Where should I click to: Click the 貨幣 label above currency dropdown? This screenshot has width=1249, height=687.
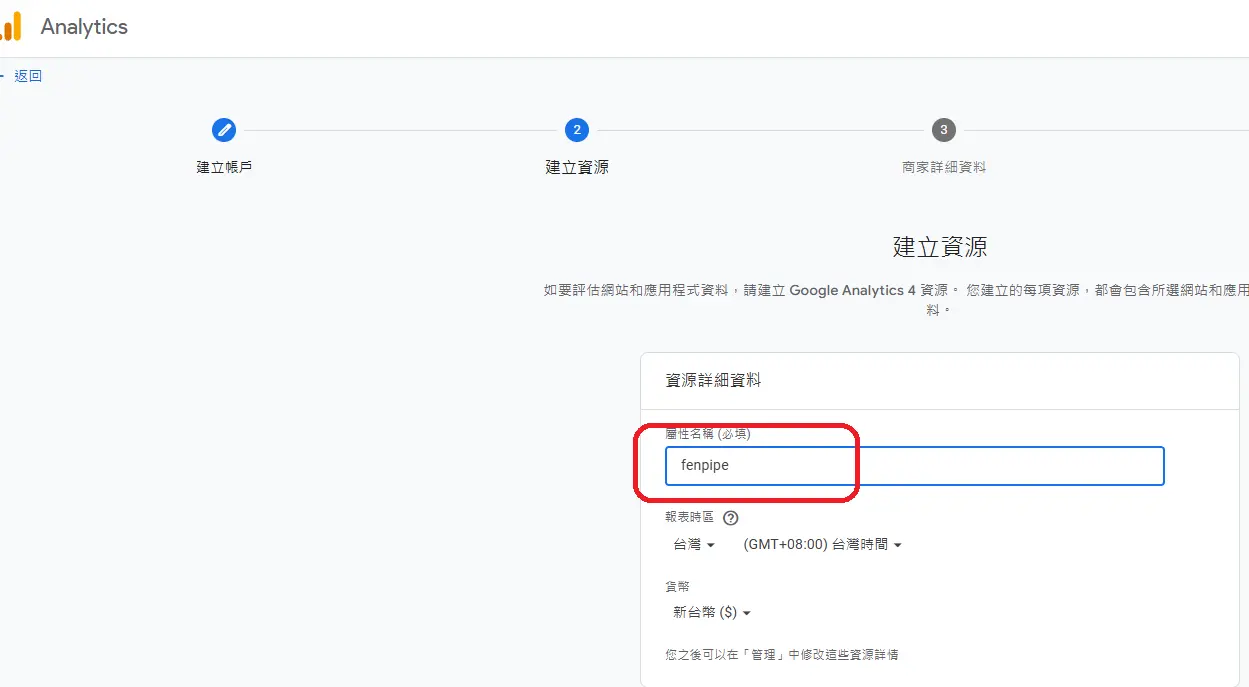[x=677, y=586]
